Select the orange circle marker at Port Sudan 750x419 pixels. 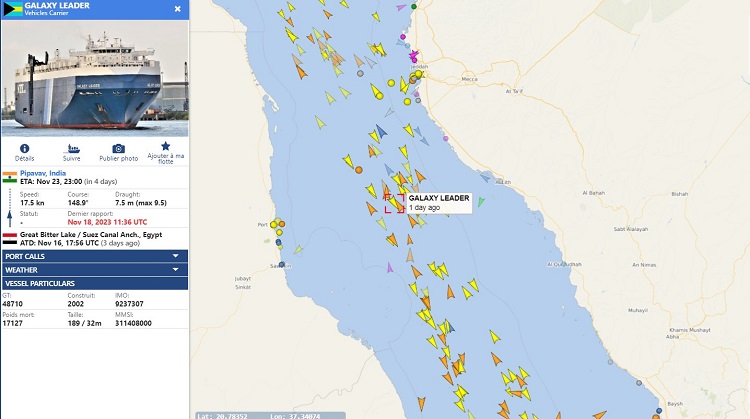click(282, 224)
